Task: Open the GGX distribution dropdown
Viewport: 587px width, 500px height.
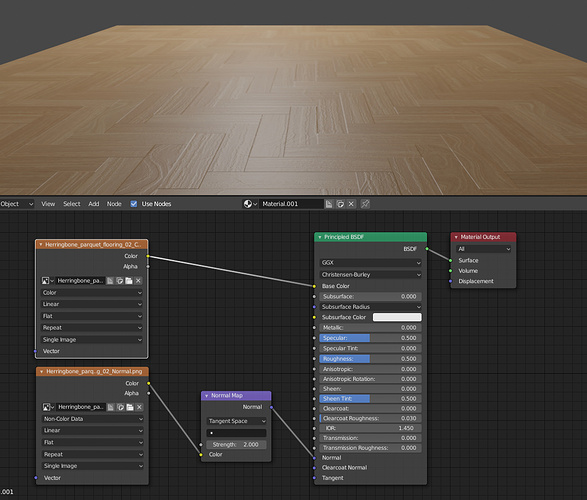Action: [x=370, y=263]
